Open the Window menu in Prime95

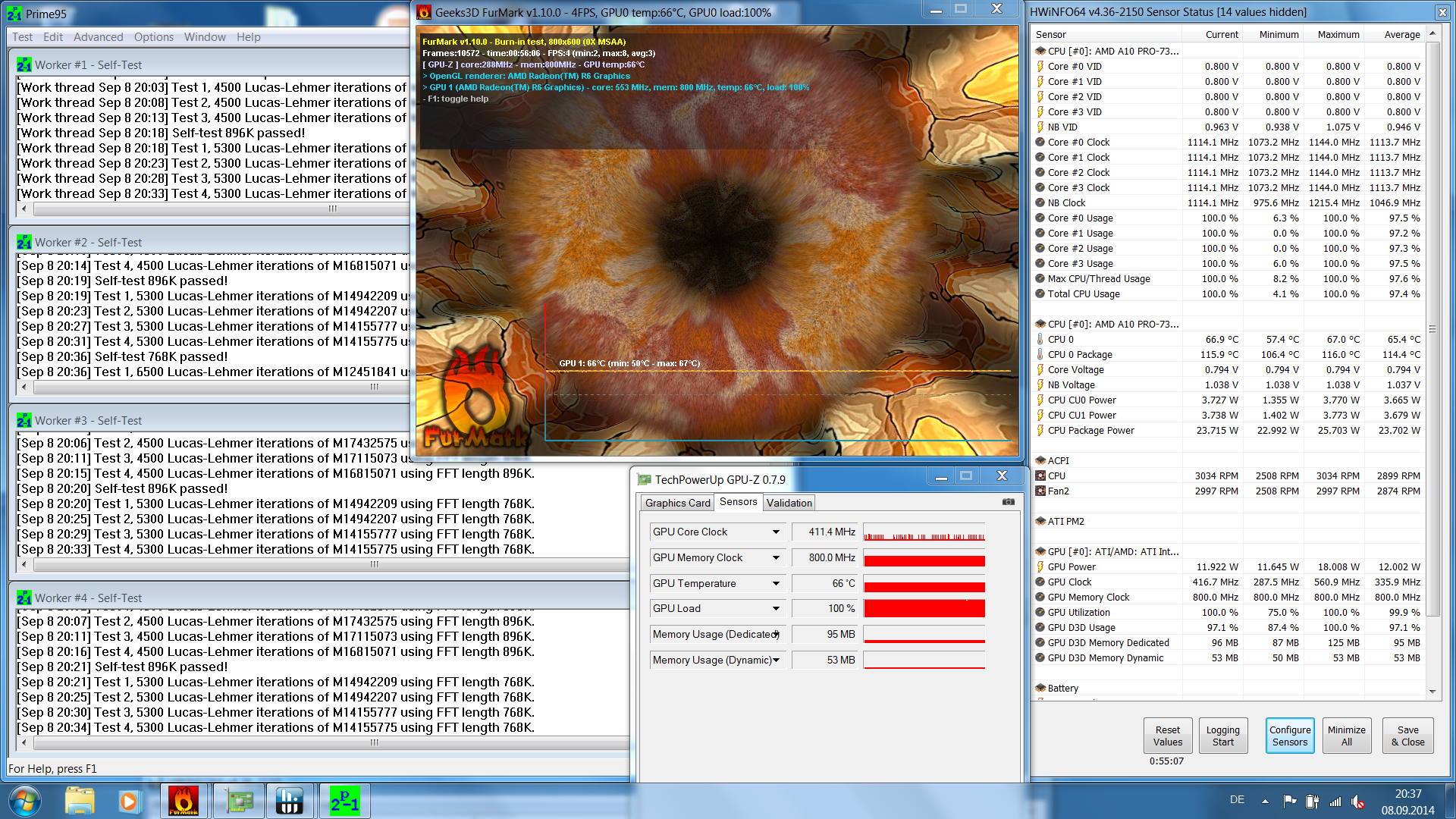205,37
